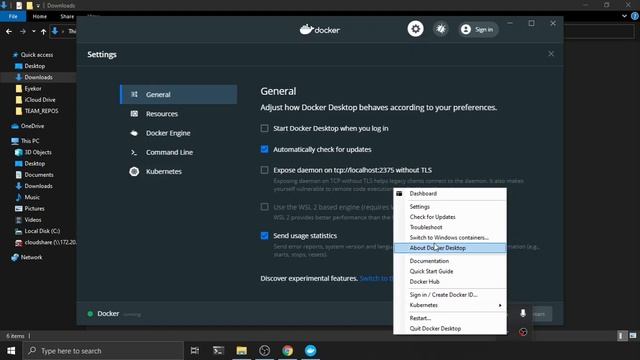The width and height of the screenshot is (640, 360).
Task: Click the Resources sidebar icon
Action: click(x=134, y=114)
